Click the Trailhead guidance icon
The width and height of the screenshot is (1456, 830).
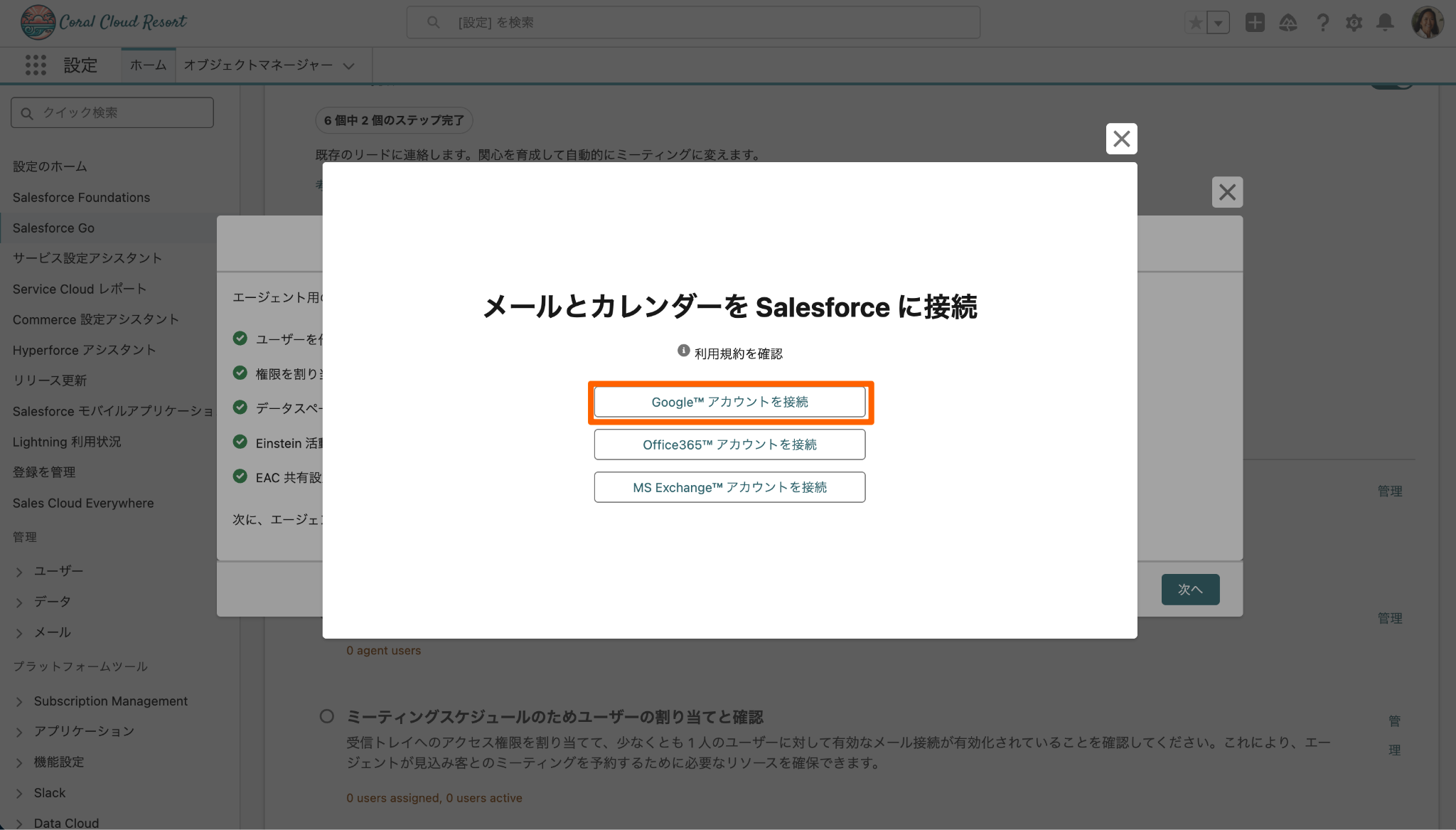tap(1288, 23)
